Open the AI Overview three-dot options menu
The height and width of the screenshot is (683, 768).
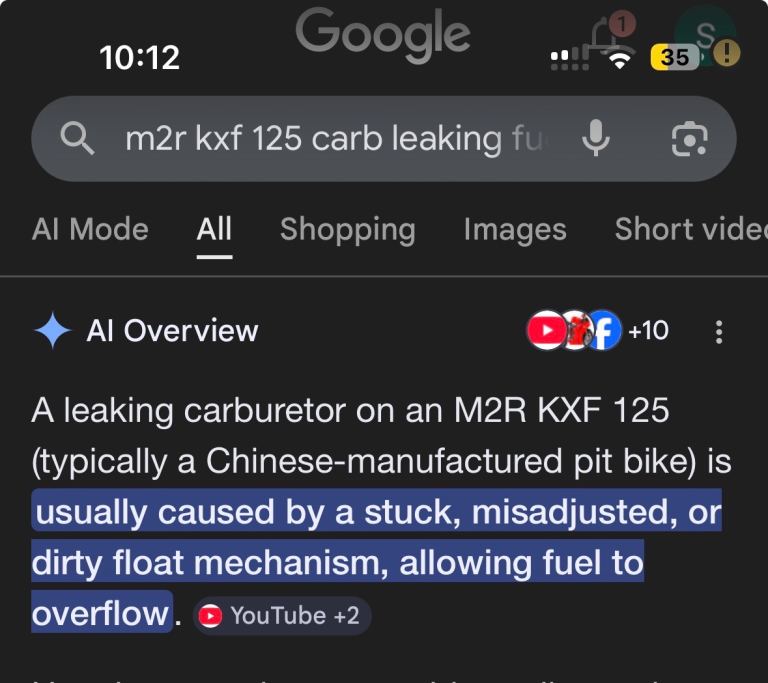pyautogui.click(x=719, y=332)
